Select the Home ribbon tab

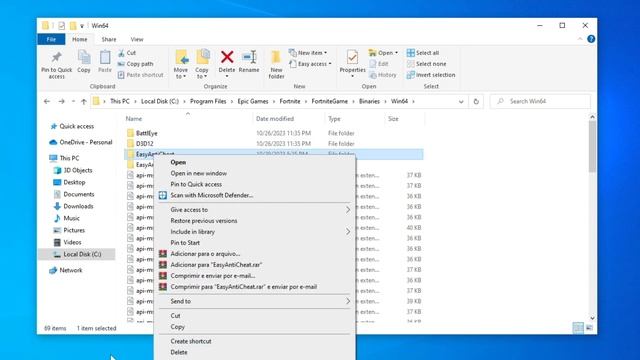tap(80, 39)
